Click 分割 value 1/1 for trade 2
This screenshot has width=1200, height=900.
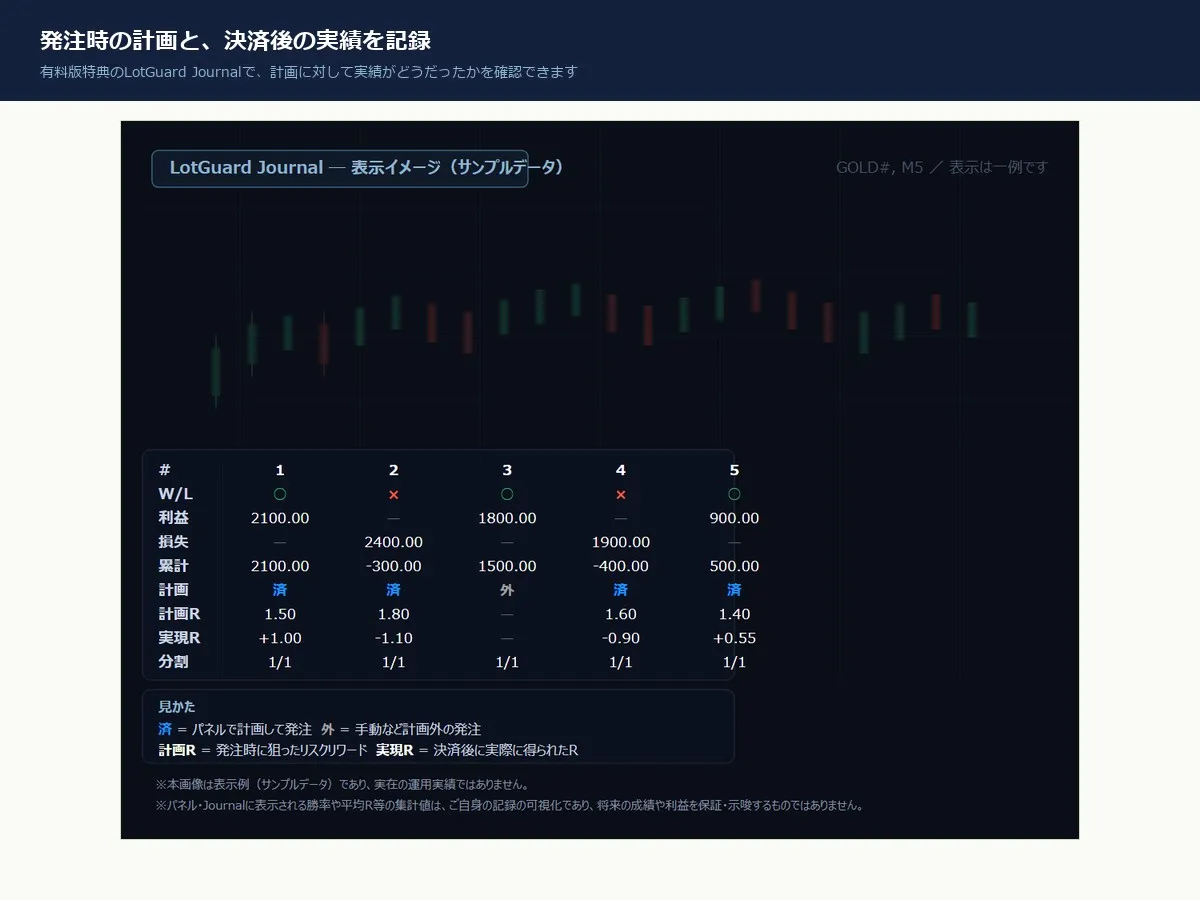(394, 662)
